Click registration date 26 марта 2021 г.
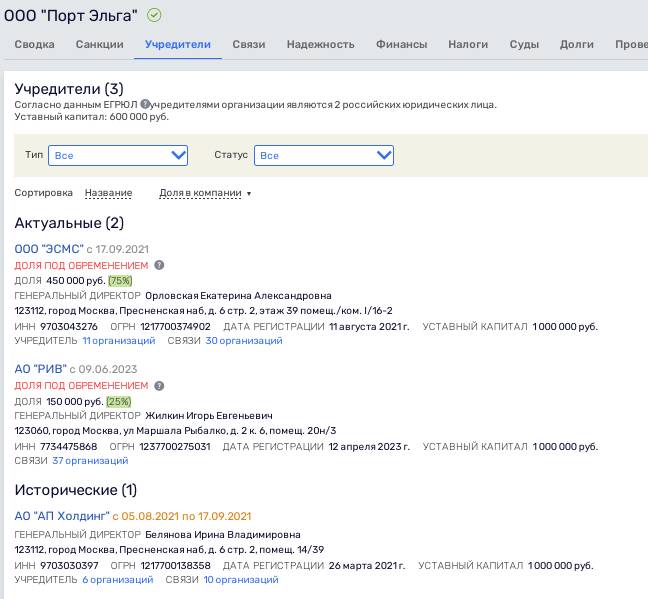This screenshot has height=599, width=648. [x=367, y=566]
